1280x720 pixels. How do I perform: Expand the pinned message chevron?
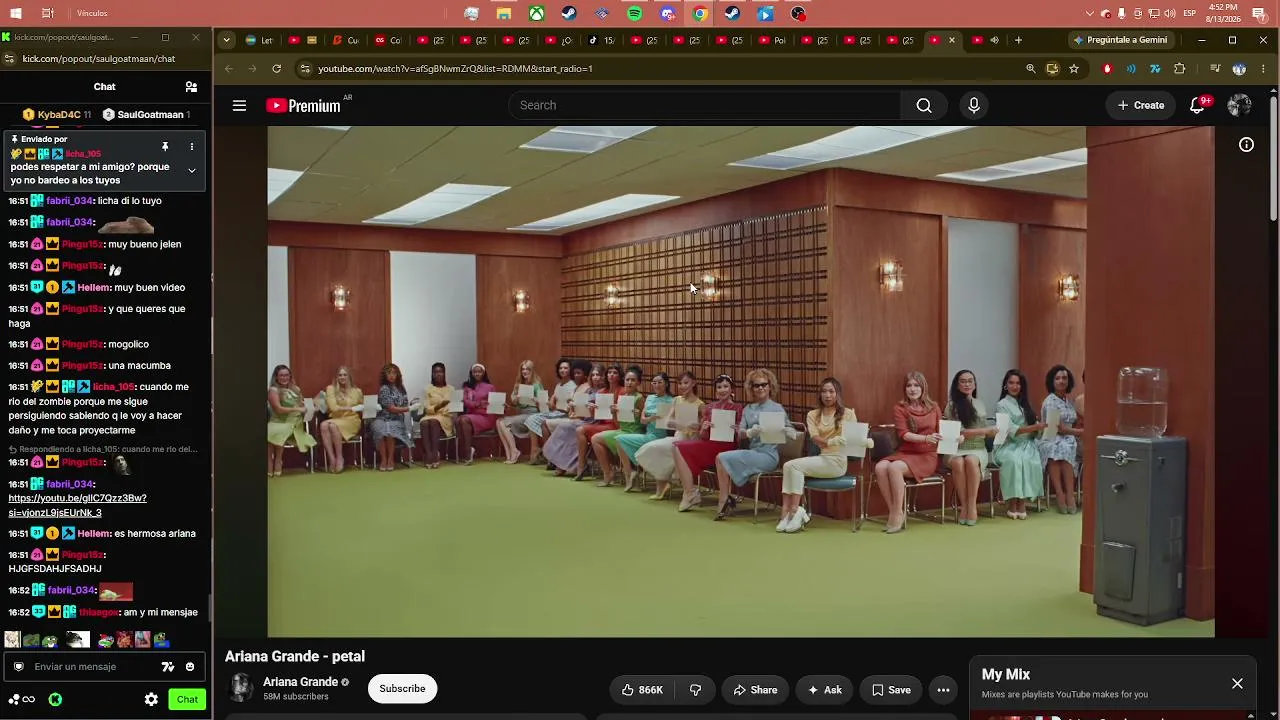(192, 171)
